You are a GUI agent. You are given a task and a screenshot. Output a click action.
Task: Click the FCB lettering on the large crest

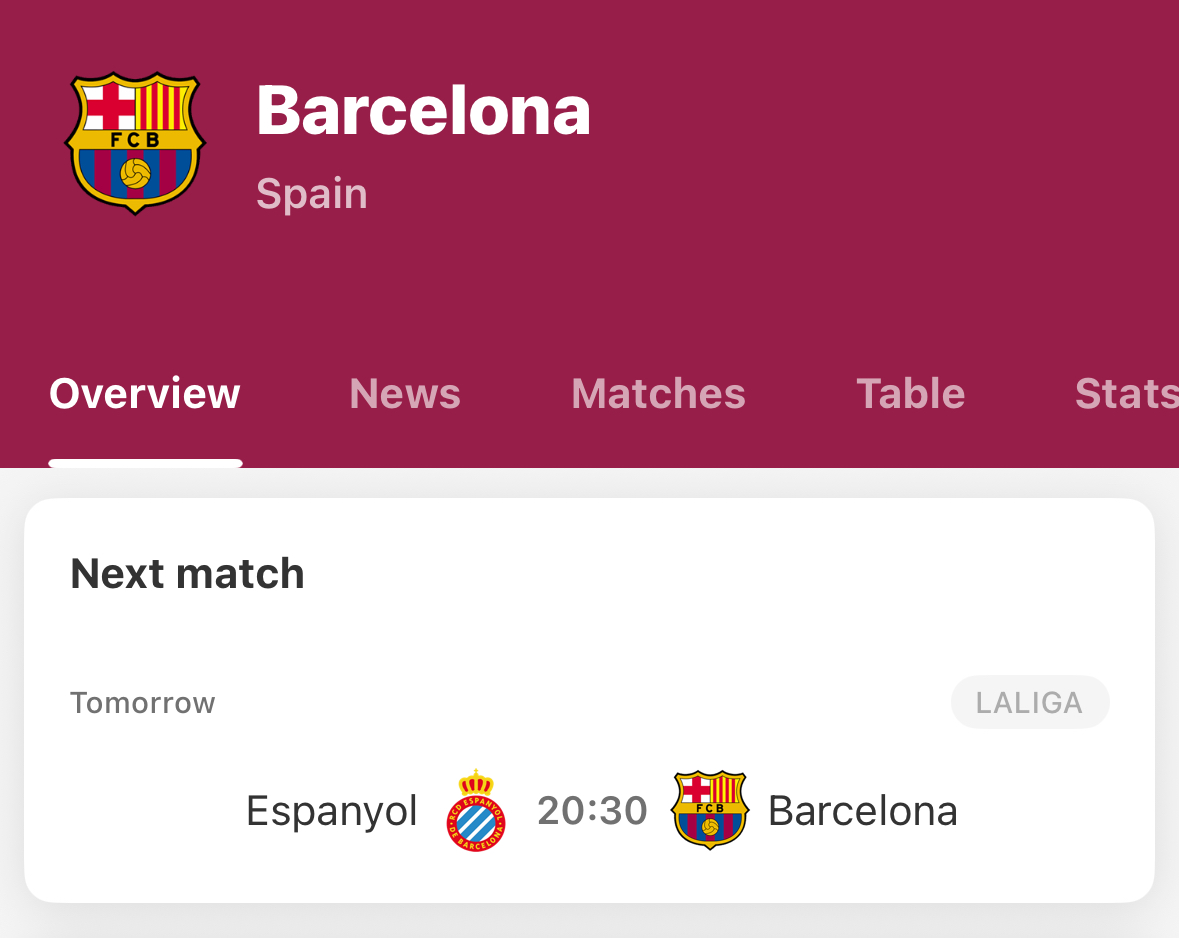click(135, 140)
